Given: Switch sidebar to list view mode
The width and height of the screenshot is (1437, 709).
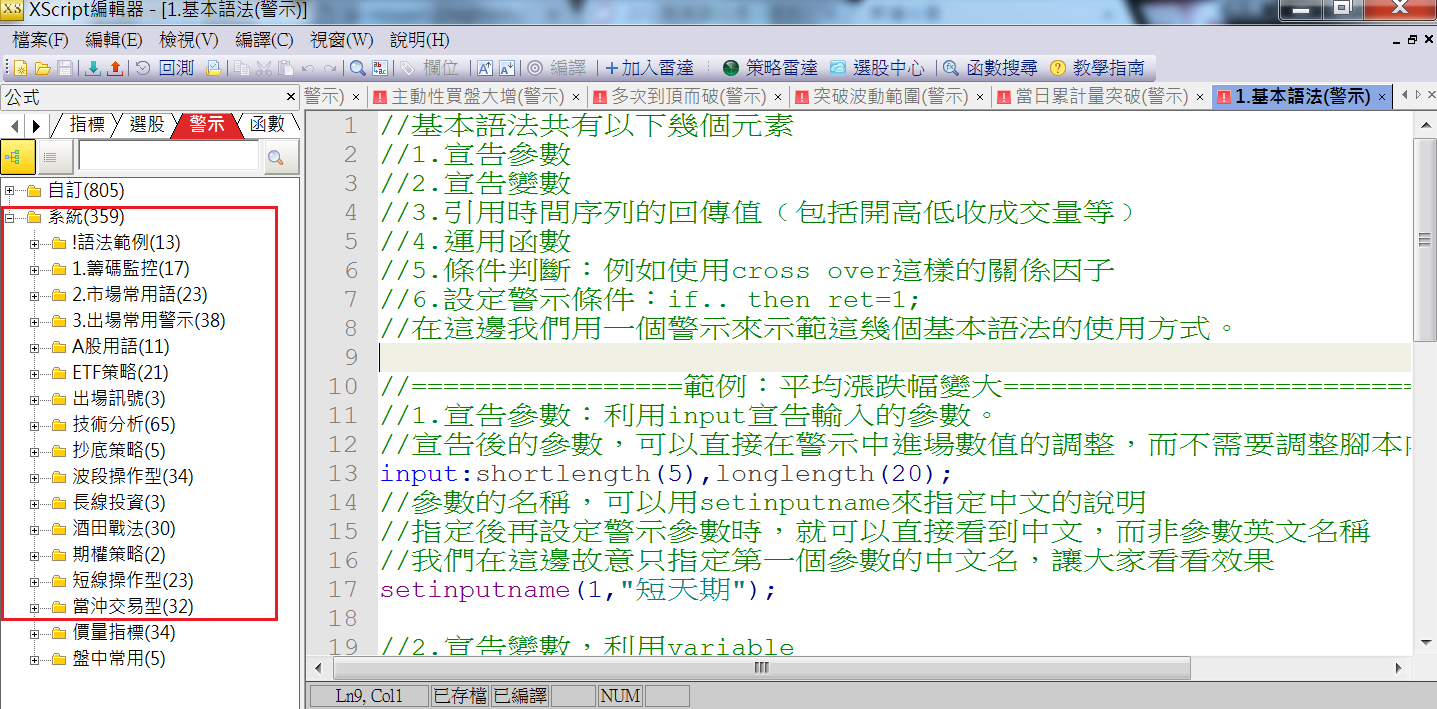Looking at the screenshot, I should pyautogui.click(x=50, y=157).
